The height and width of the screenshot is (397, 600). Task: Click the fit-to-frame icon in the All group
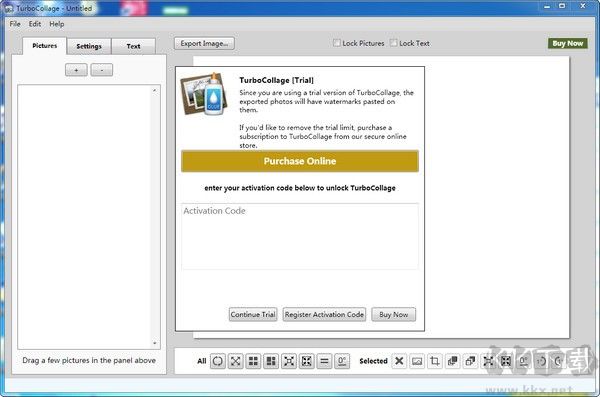point(289,361)
